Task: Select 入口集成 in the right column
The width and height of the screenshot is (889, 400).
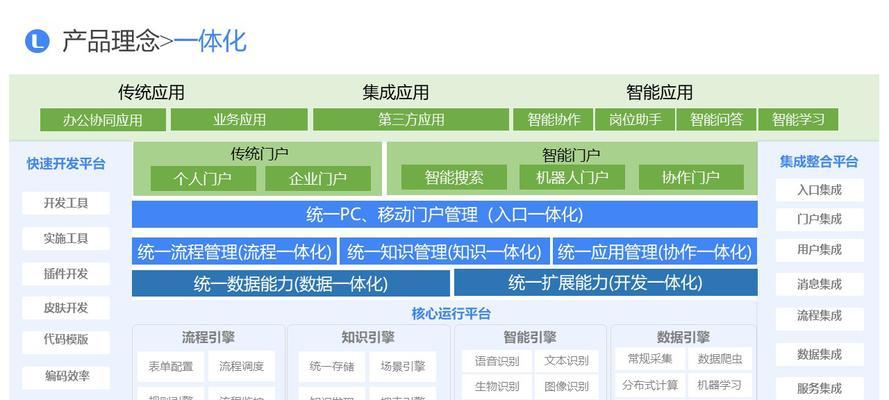Action: click(x=820, y=190)
